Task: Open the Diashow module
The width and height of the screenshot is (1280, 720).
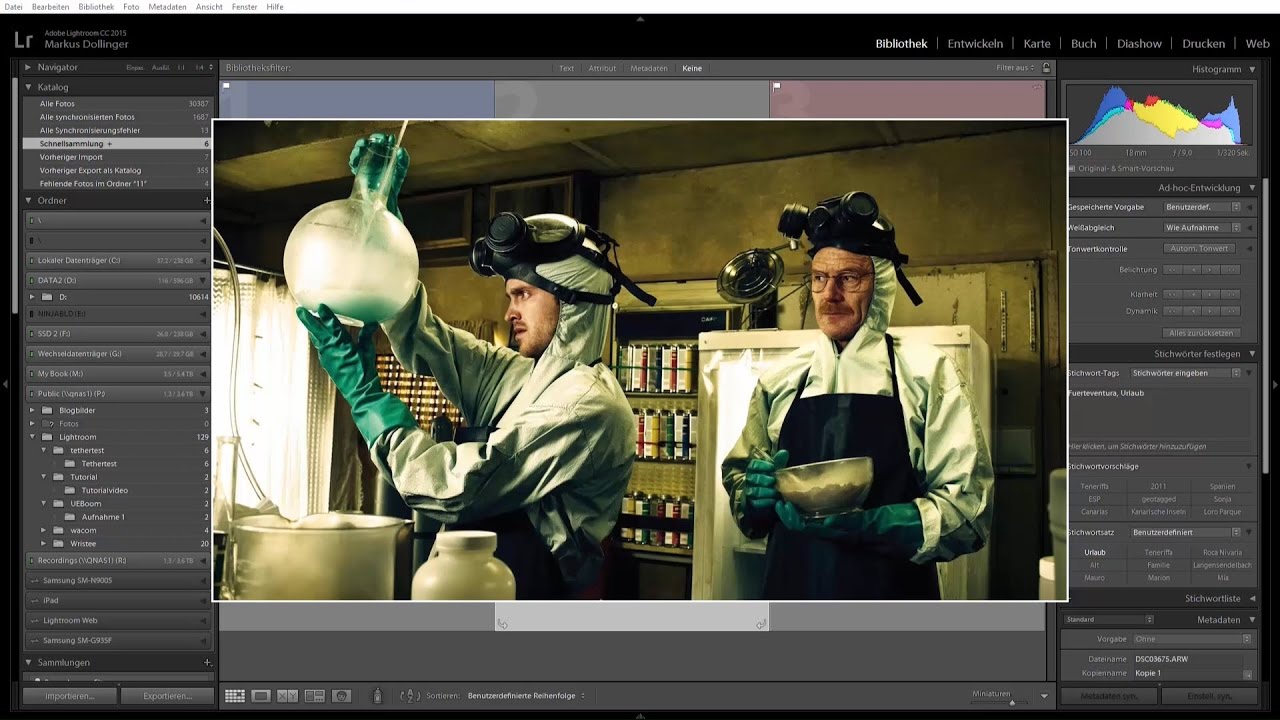Action: [1139, 44]
